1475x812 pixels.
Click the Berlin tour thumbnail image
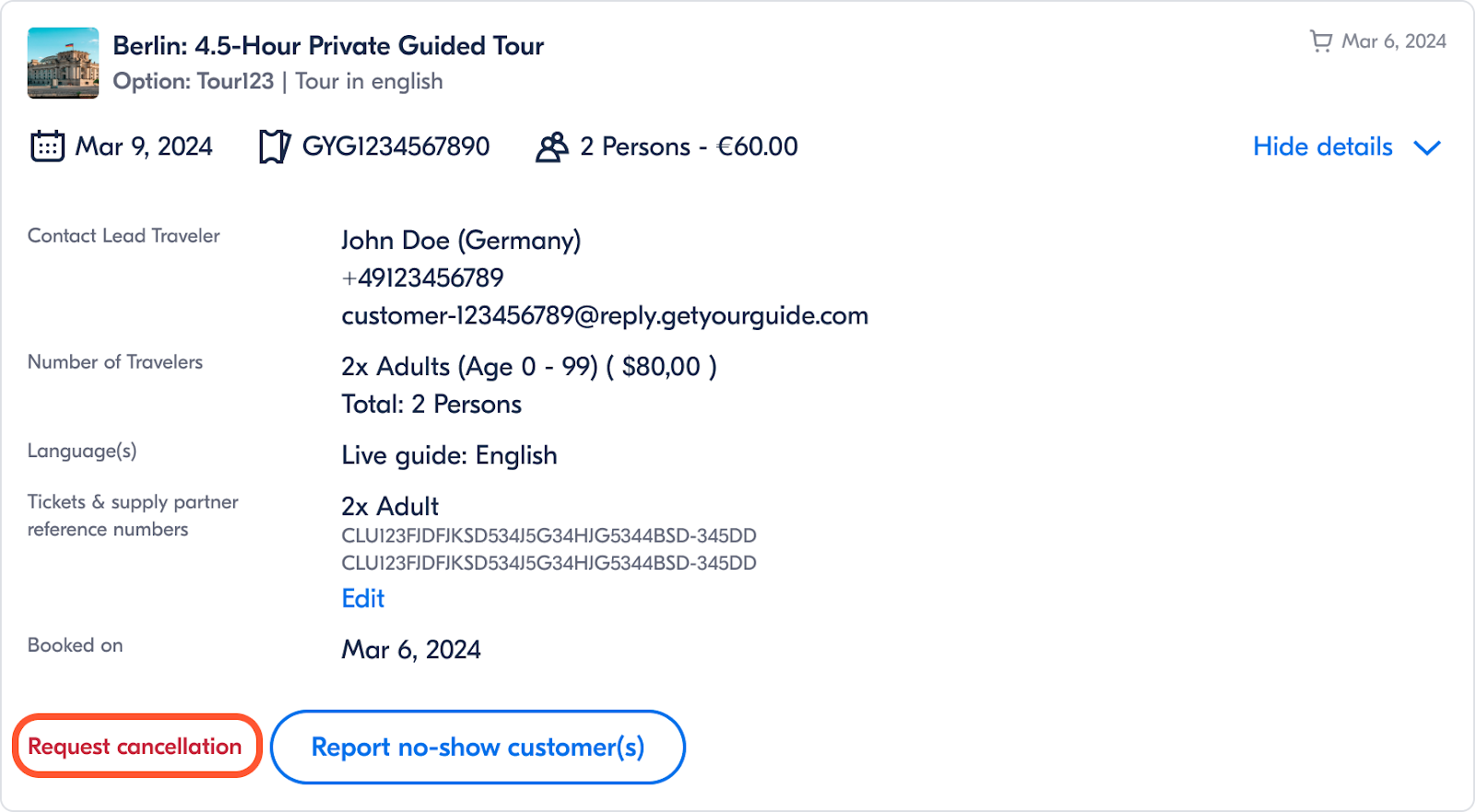(x=63, y=63)
